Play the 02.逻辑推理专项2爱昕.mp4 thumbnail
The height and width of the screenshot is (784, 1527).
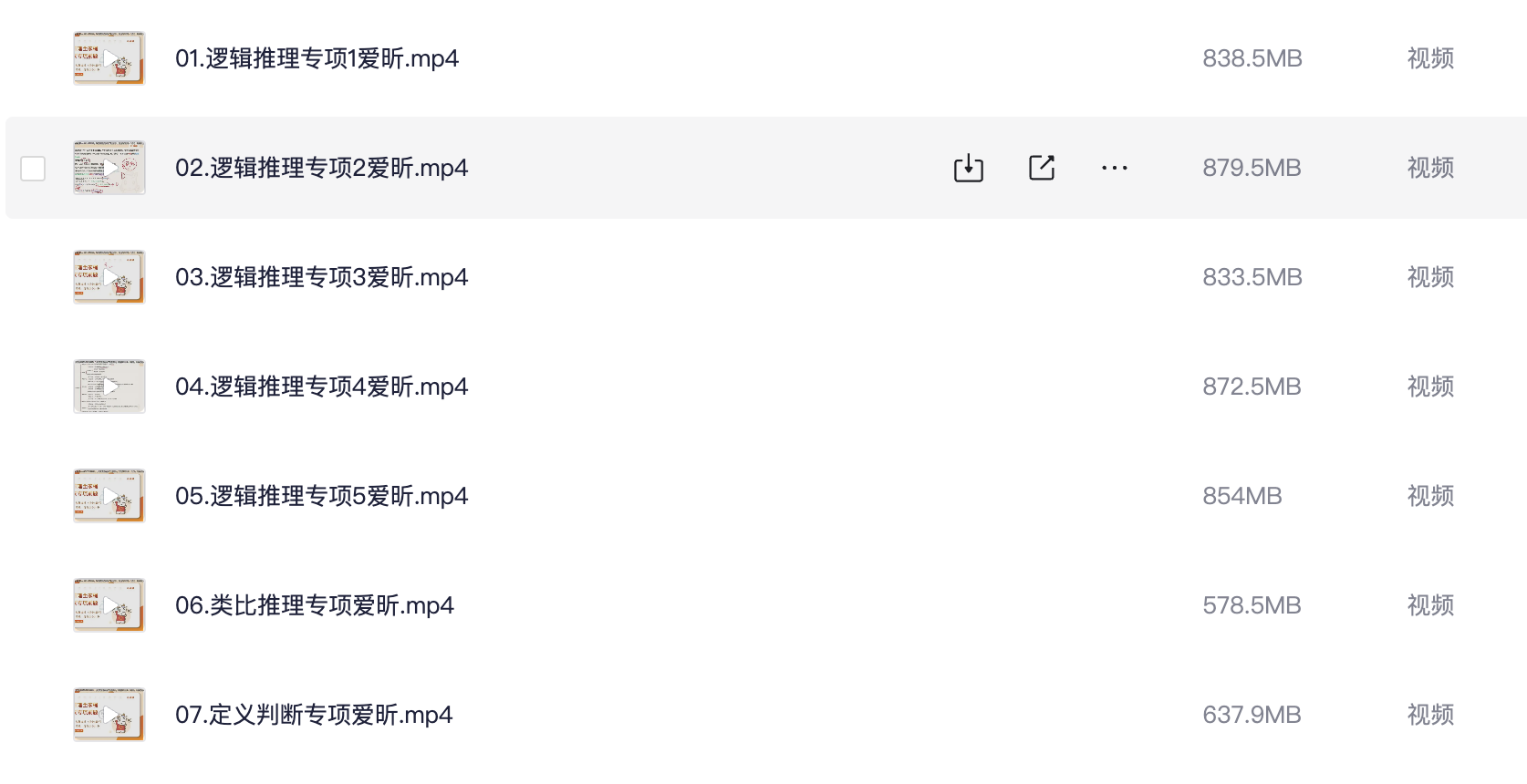tap(109, 168)
